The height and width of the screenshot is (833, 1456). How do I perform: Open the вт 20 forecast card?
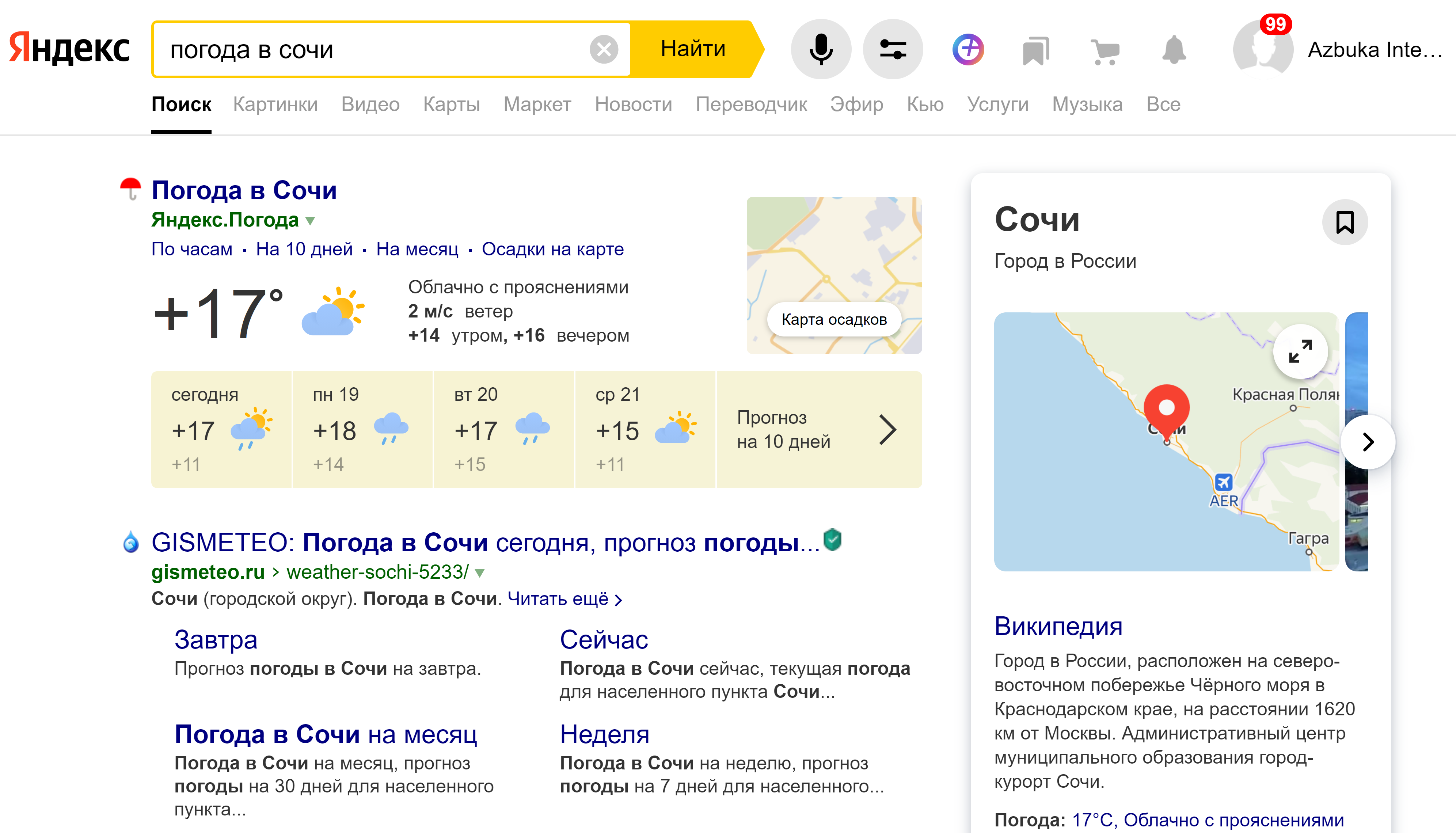pyautogui.click(x=504, y=430)
